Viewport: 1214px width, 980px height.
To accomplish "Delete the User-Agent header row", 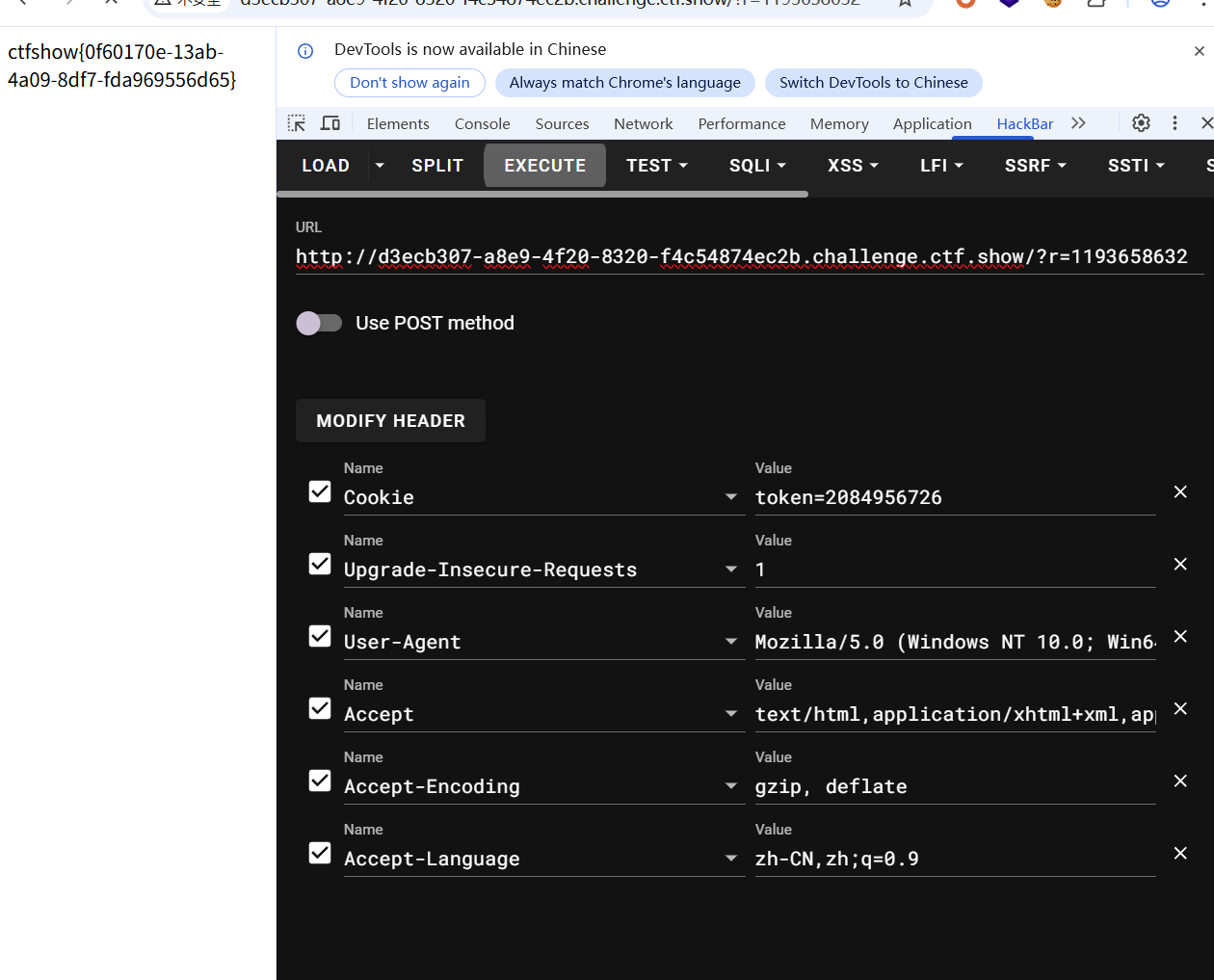I will pos(1180,637).
